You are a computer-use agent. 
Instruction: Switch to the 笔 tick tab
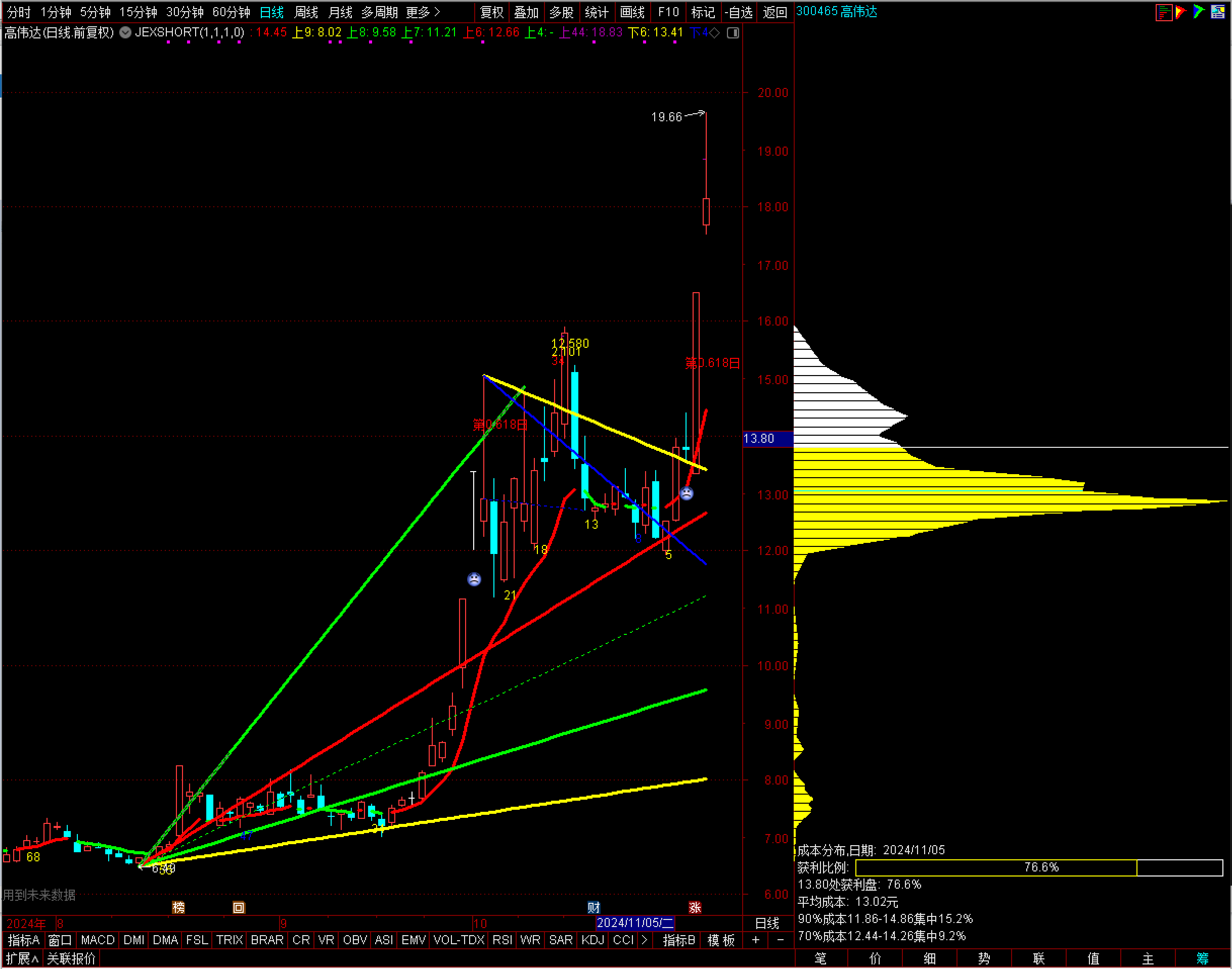[820, 959]
